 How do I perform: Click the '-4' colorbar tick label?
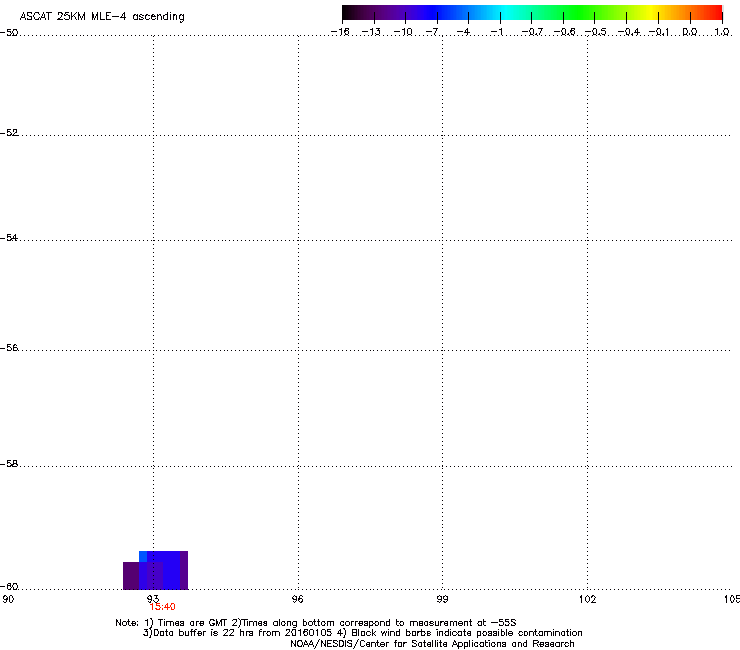click(x=464, y=32)
